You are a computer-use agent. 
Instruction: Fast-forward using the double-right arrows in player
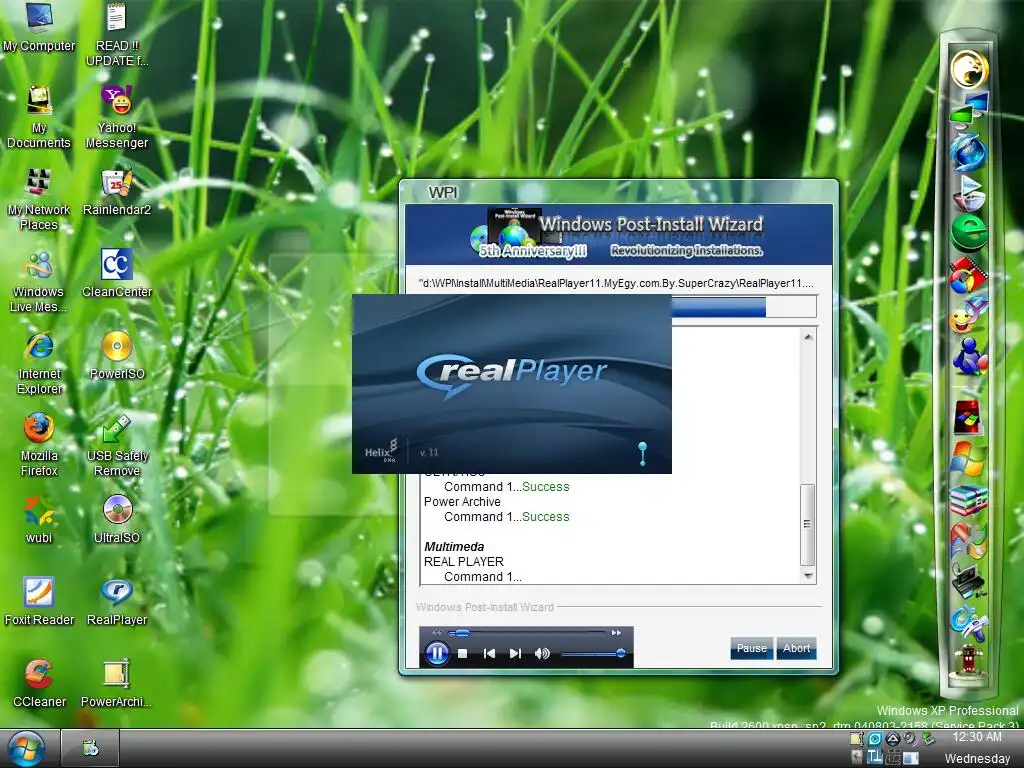point(616,633)
